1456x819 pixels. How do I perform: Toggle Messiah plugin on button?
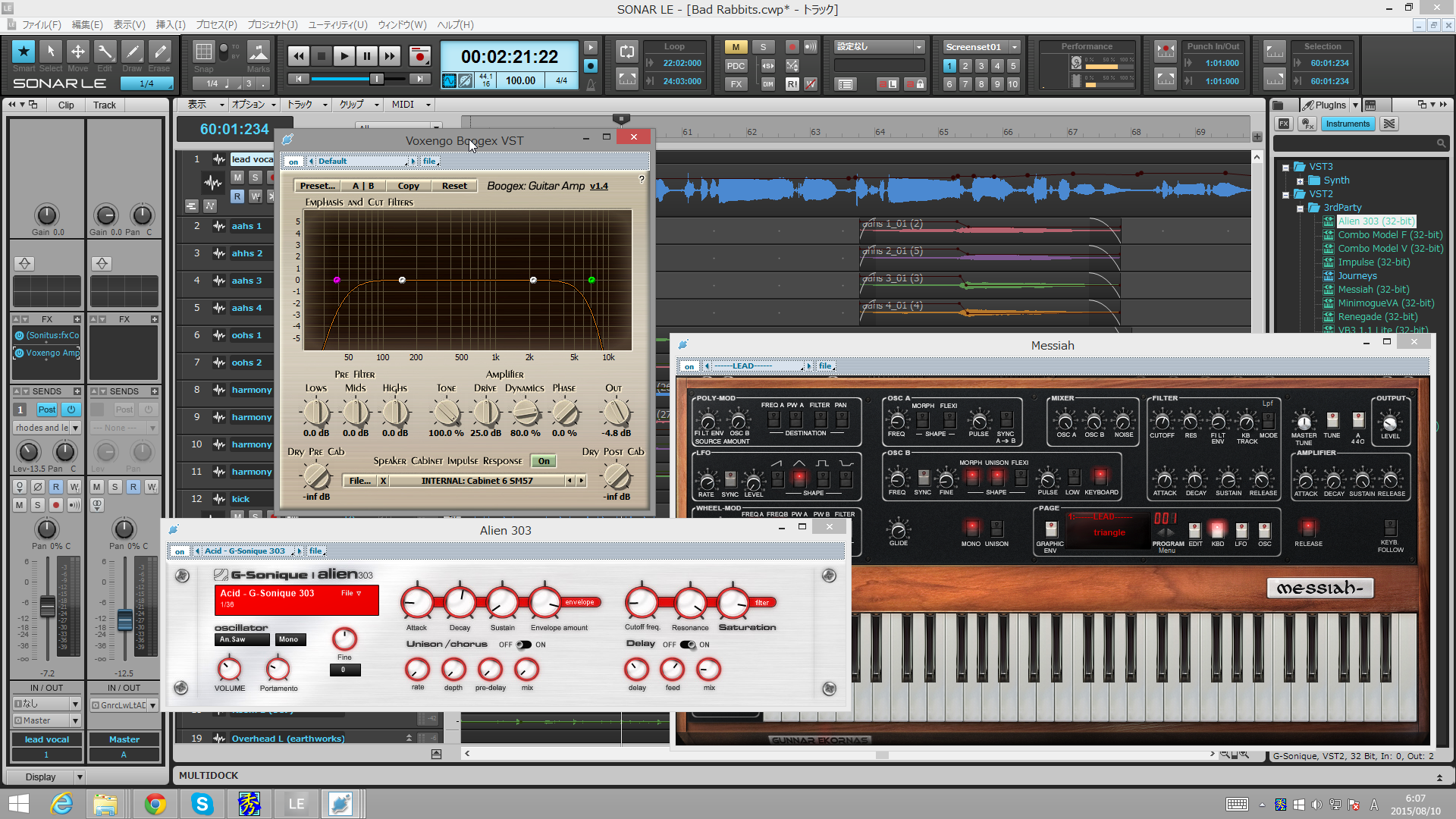pyautogui.click(x=689, y=366)
